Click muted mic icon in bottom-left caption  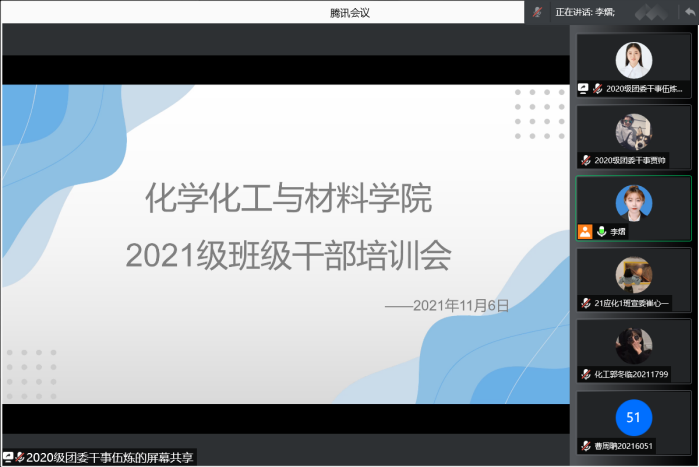coord(19,457)
